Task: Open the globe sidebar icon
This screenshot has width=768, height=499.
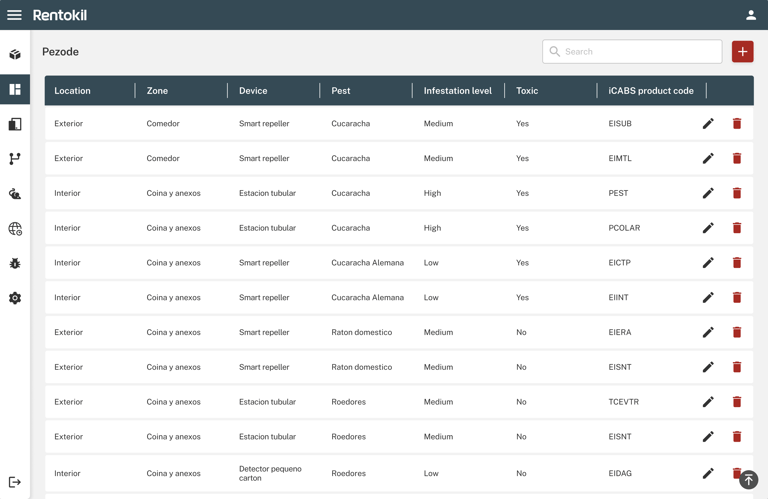Action: tap(15, 229)
